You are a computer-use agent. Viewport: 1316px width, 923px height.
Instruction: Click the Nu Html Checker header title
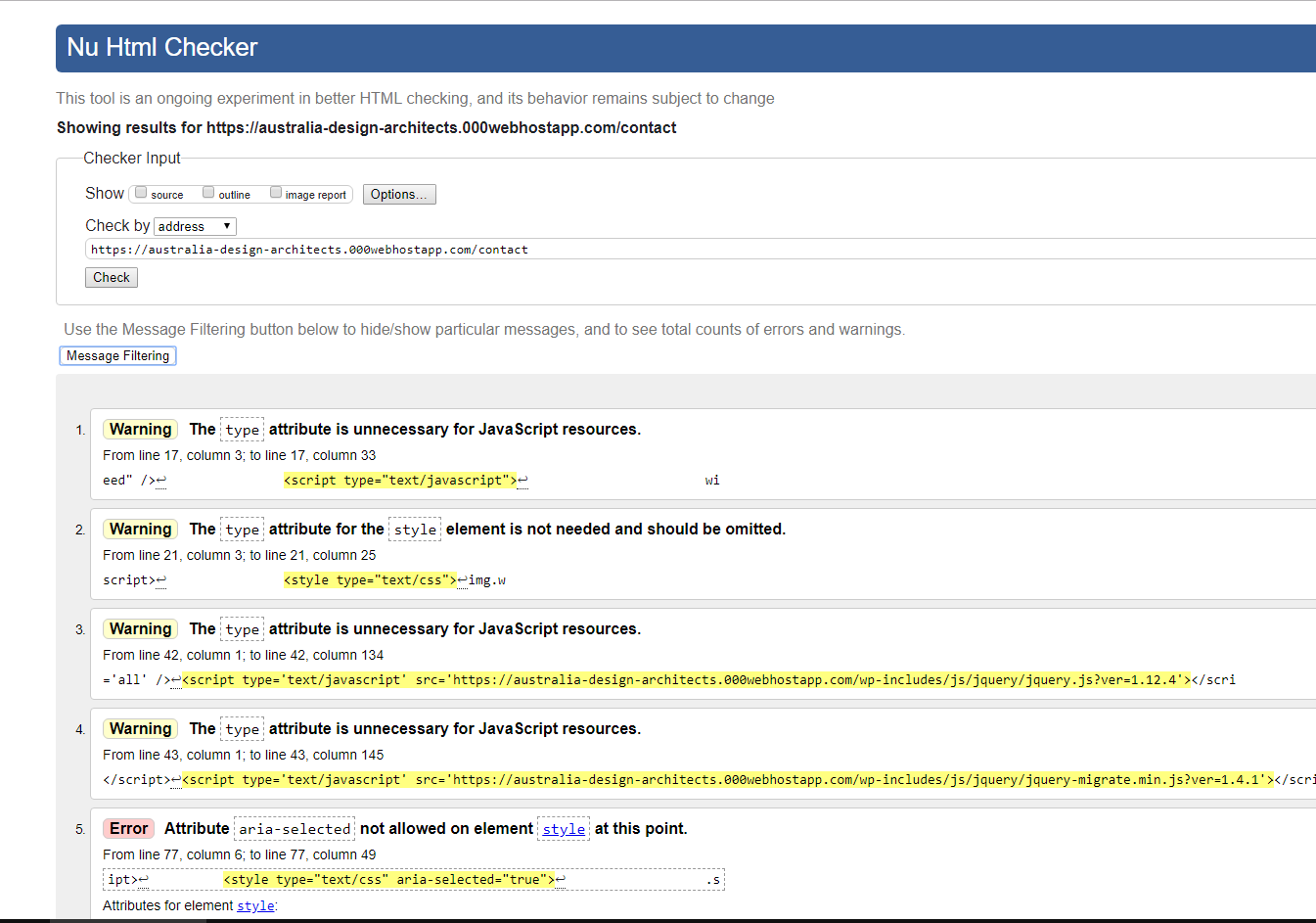162,48
